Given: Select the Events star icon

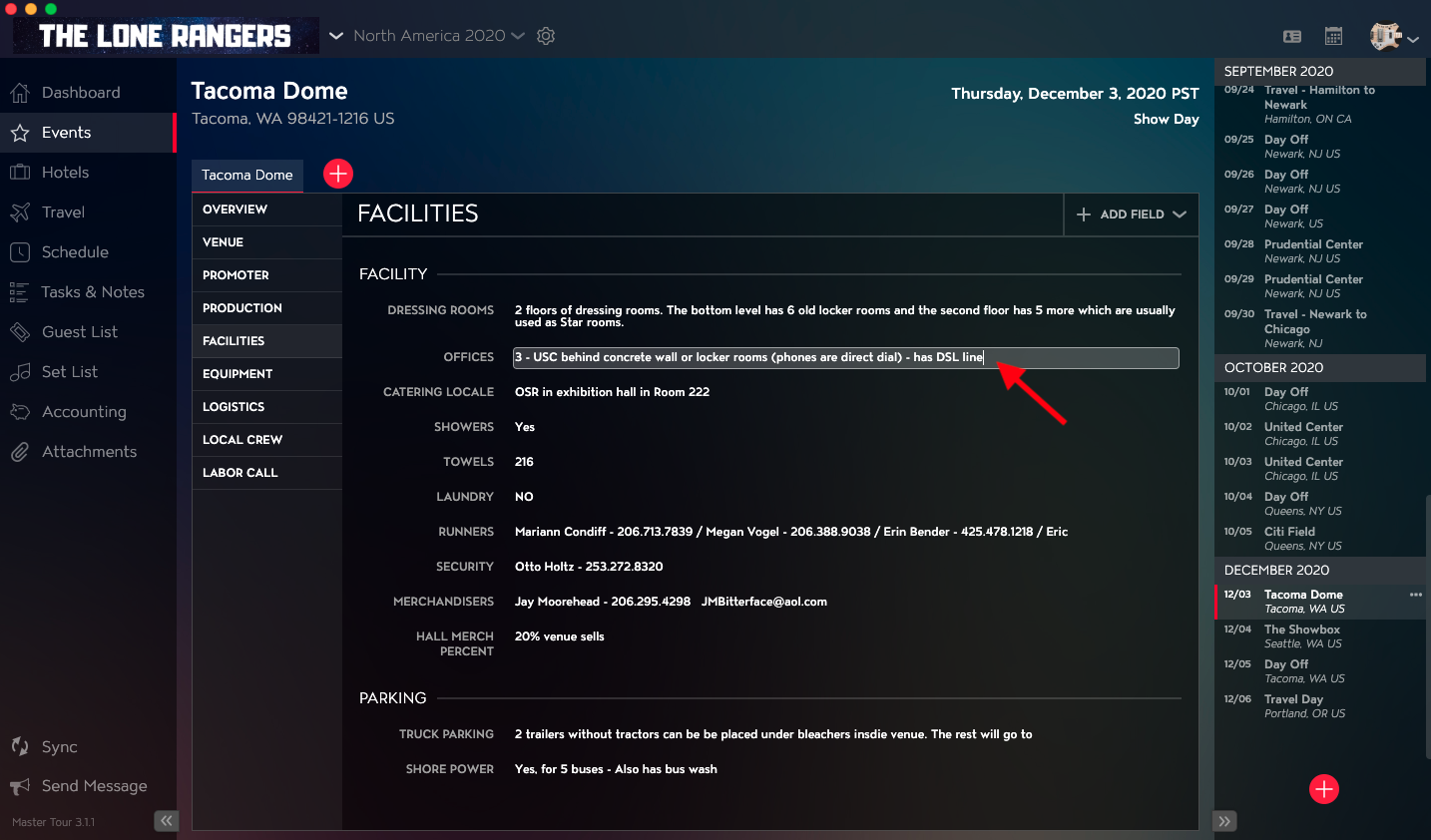Looking at the screenshot, I should pos(20,133).
